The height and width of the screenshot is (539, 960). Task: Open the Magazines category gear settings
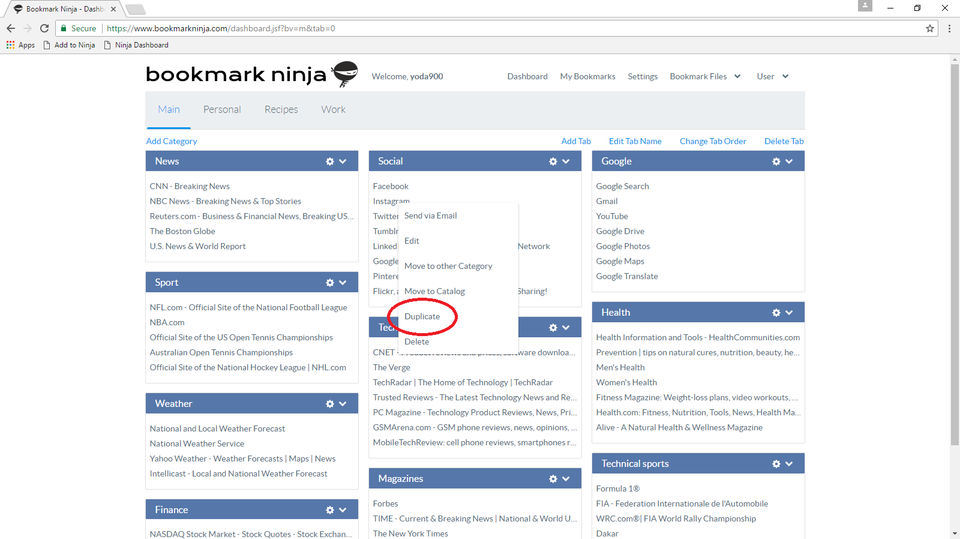click(553, 479)
